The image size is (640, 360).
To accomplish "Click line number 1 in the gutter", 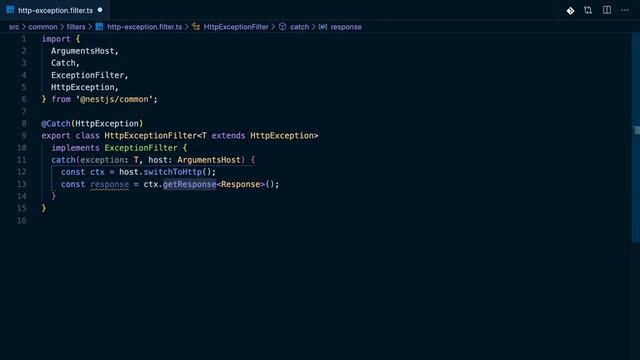I will point(24,39).
